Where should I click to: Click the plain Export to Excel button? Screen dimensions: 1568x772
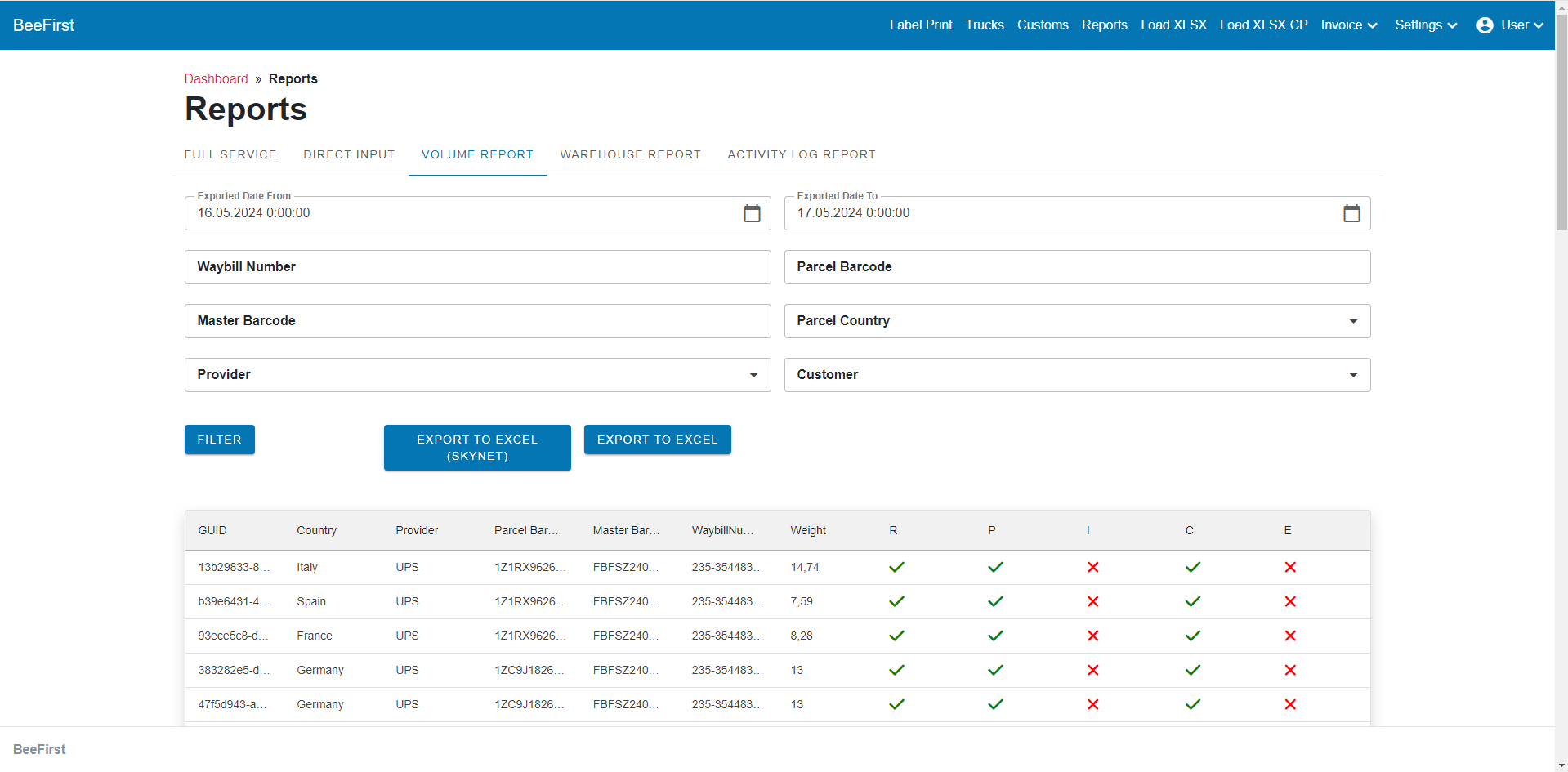657,440
